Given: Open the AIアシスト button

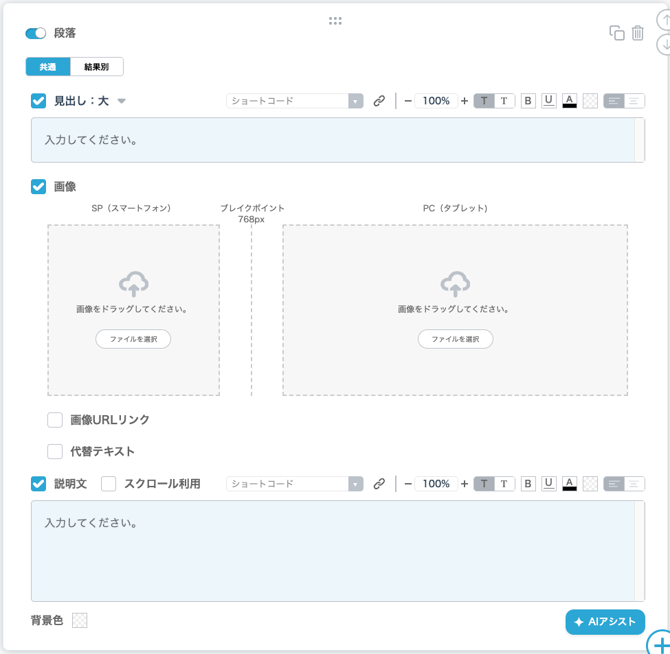Looking at the screenshot, I should click(605, 622).
